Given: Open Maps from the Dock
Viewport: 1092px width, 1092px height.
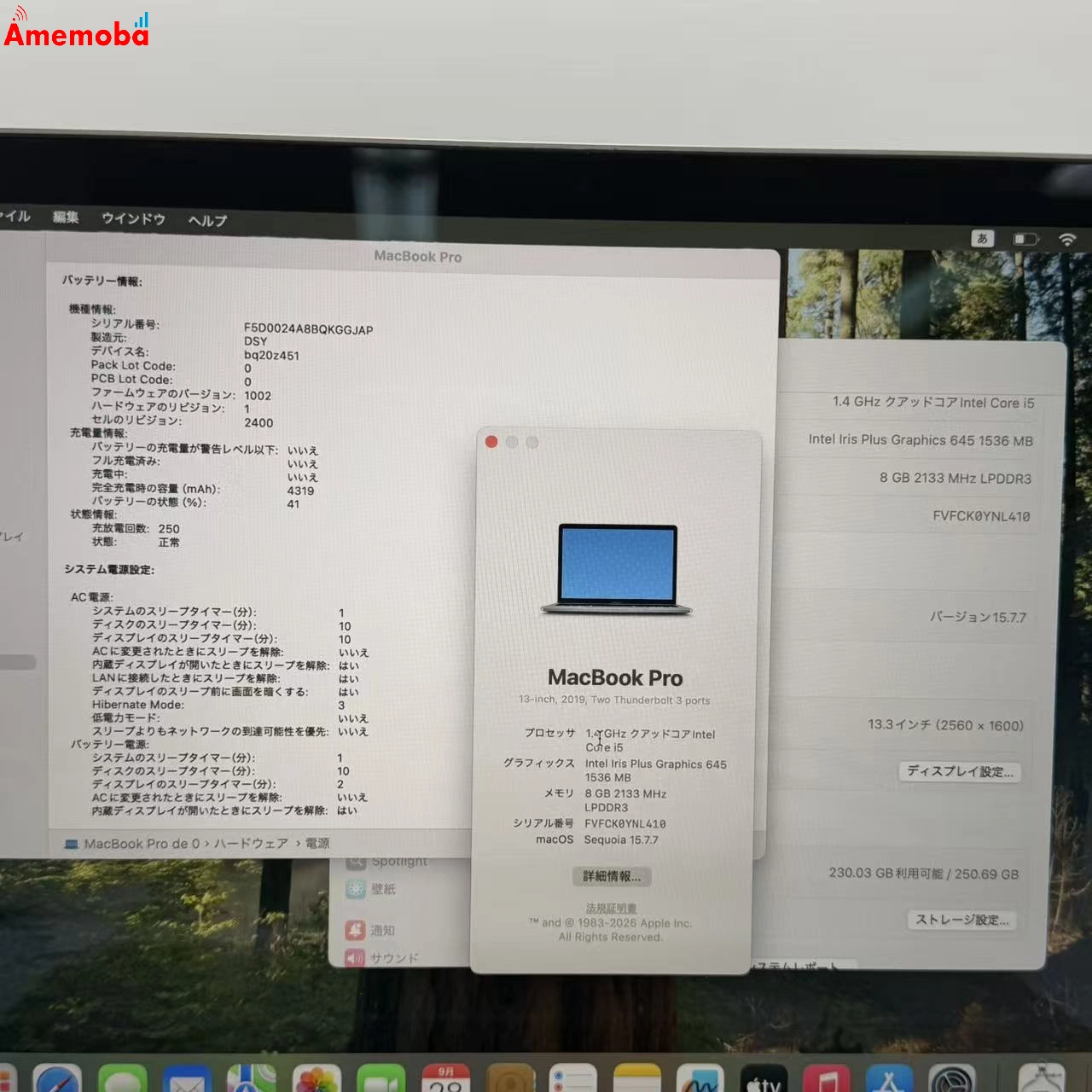Looking at the screenshot, I should point(252,1080).
